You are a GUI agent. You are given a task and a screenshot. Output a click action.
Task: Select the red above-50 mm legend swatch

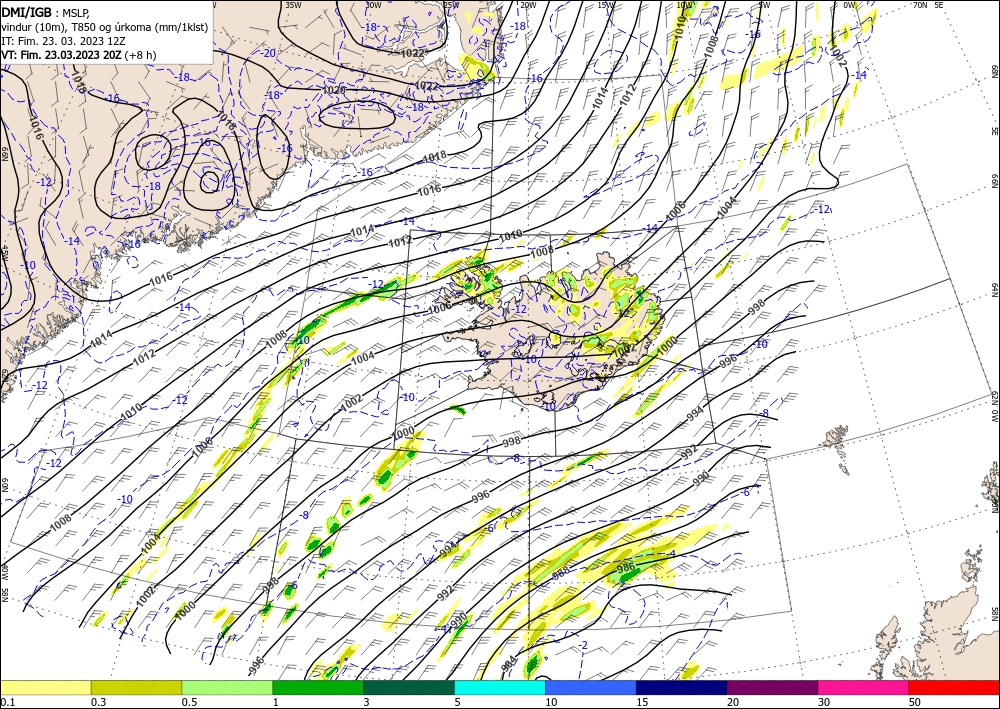954,688
